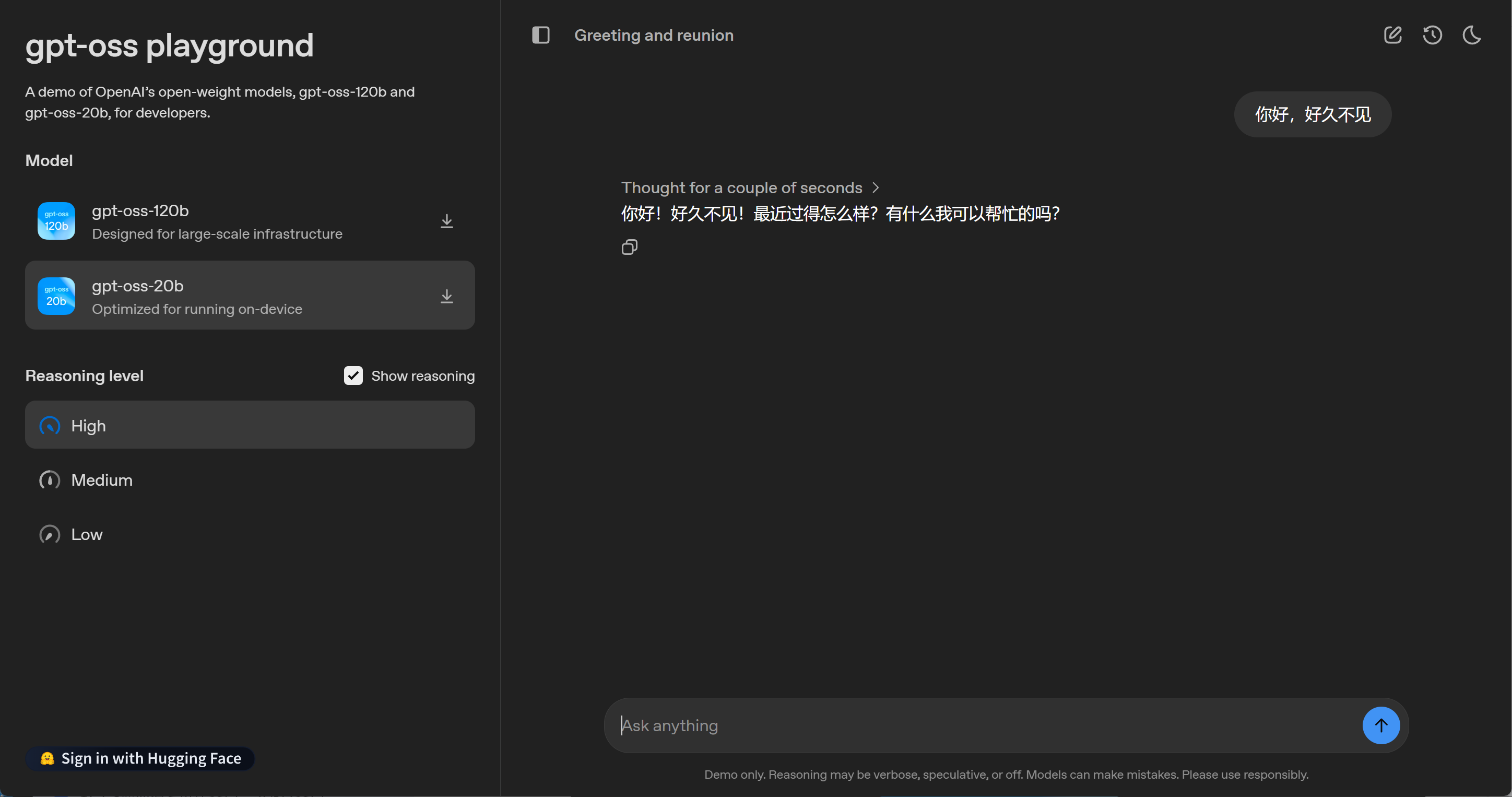Select Medium reasoning level
1512x797 pixels.
(250, 480)
